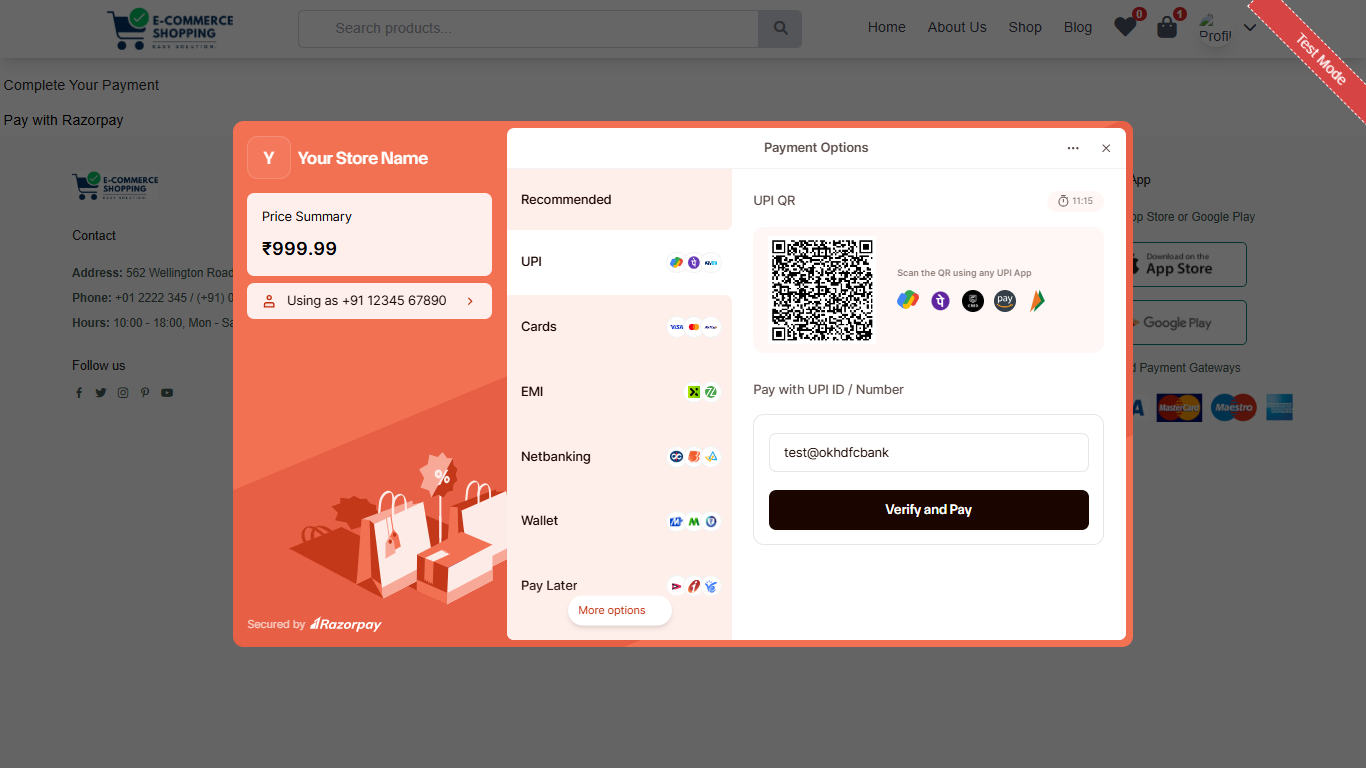The height and width of the screenshot is (768, 1366).
Task: Open the About Us nav link
Action: pos(957,27)
